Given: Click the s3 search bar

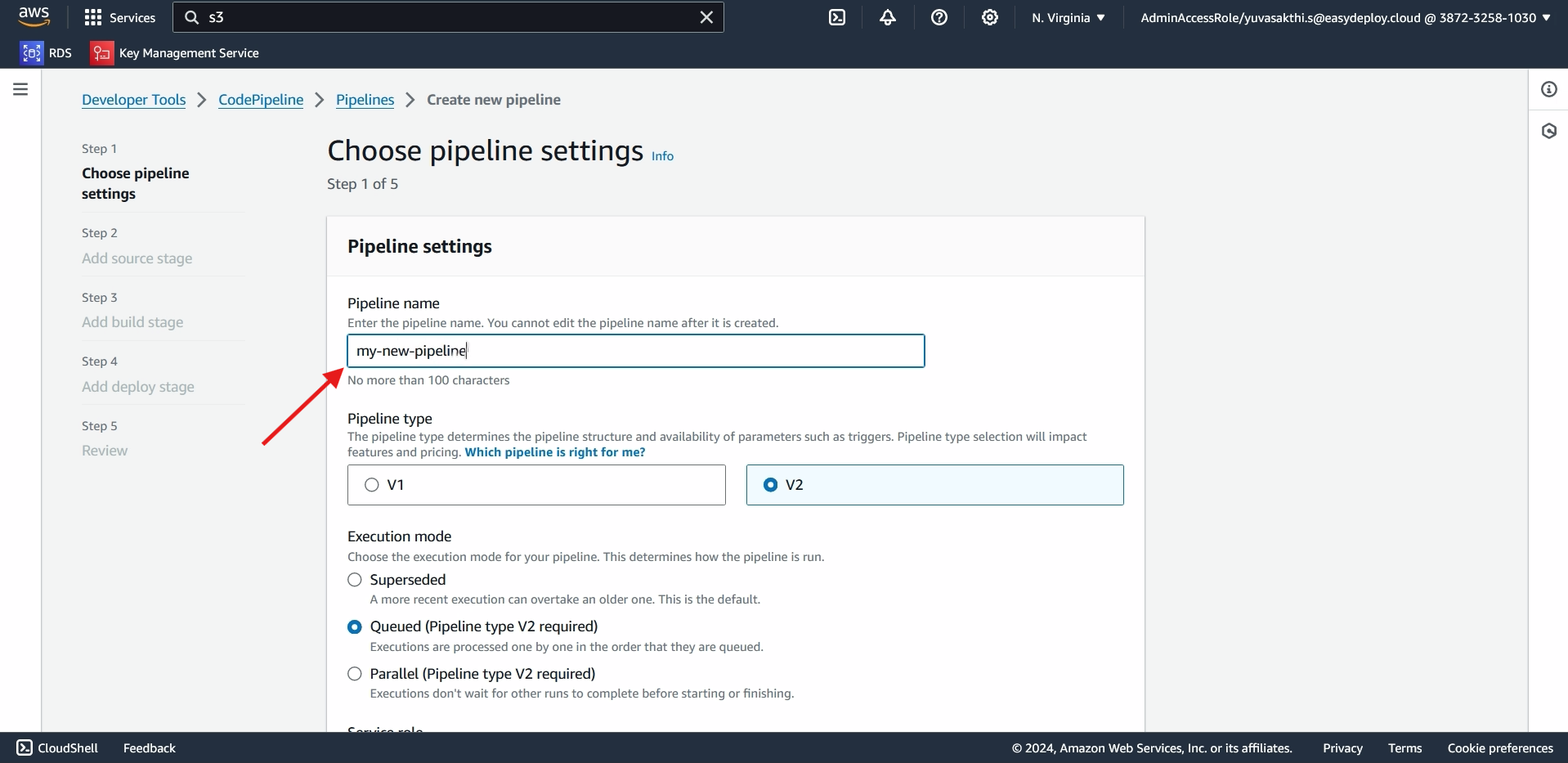Looking at the screenshot, I should click(448, 17).
